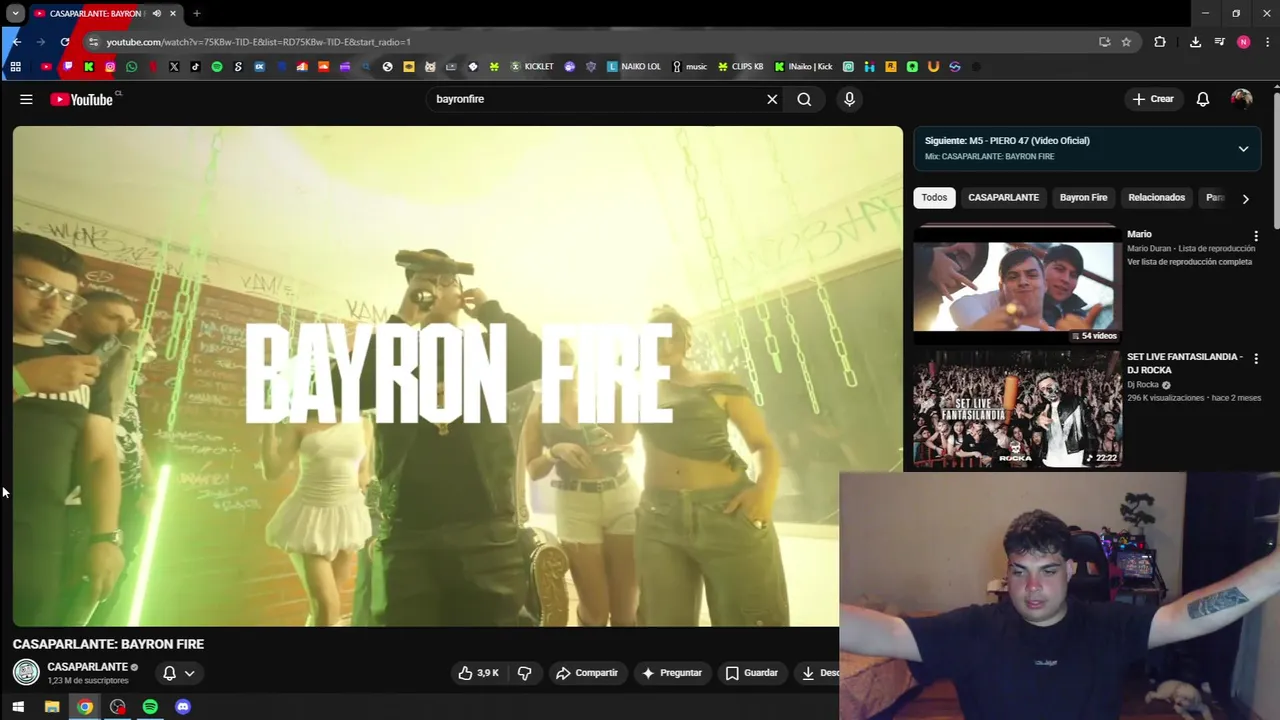1280x720 pixels.
Task: Open options for SET LIVE FANTASILANDIA video
Action: click(1256, 358)
